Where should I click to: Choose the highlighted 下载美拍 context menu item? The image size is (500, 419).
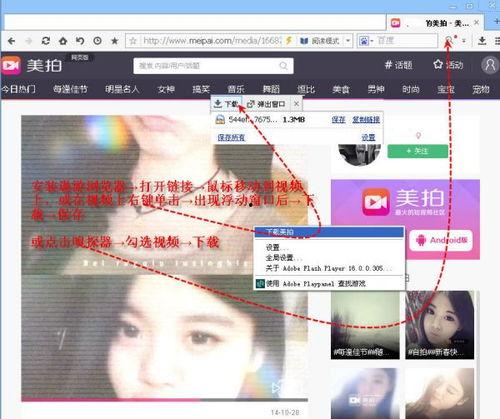[x=329, y=232]
